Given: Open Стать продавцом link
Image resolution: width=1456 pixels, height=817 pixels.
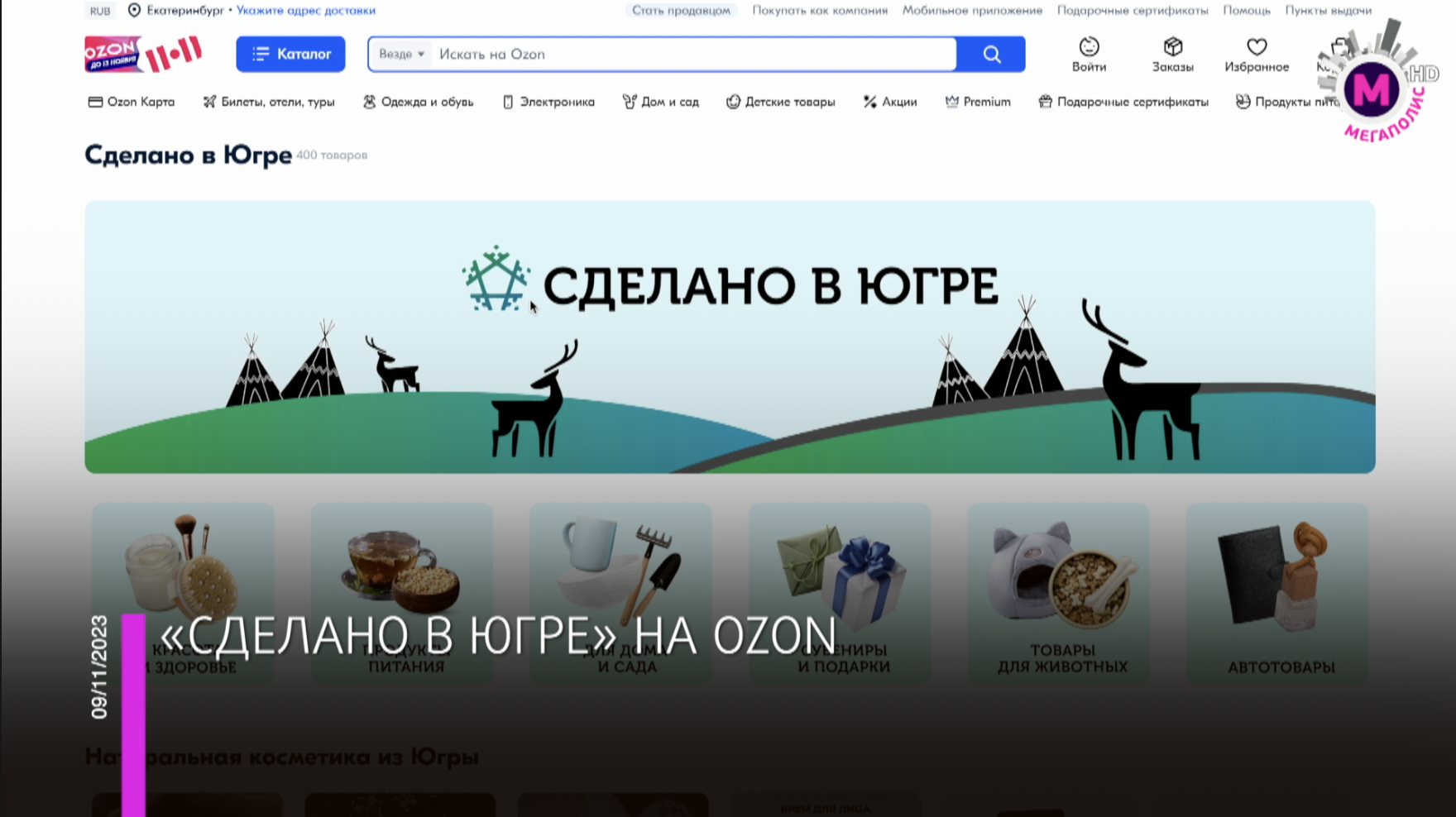Looking at the screenshot, I should pos(681,11).
